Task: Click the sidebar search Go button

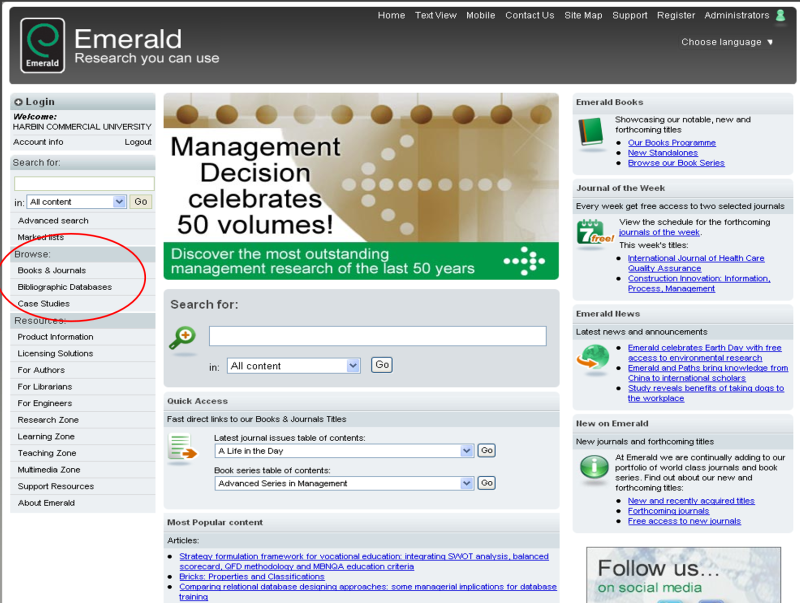Action: (x=141, y=202)
